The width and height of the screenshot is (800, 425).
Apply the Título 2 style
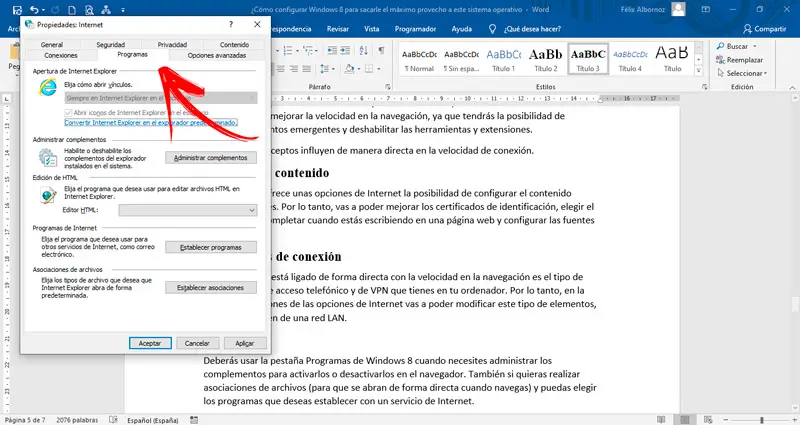click(545, 60)
